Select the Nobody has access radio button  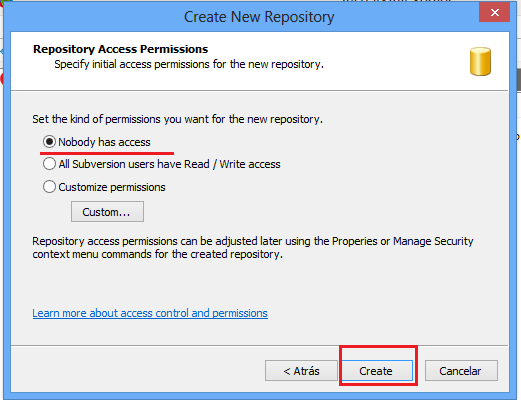[x=49, y=142]
